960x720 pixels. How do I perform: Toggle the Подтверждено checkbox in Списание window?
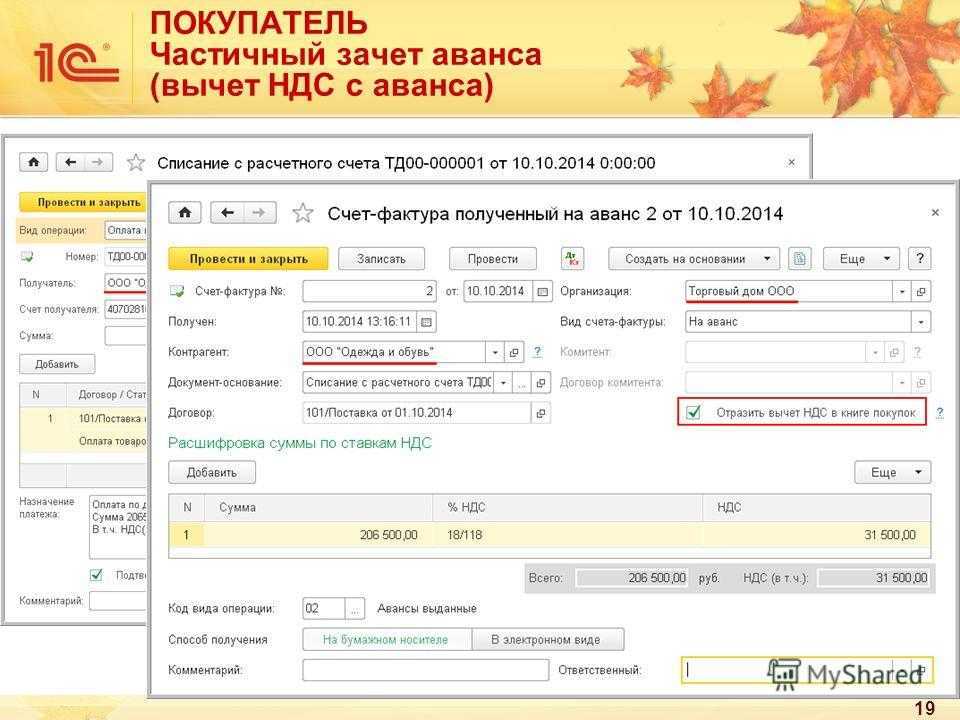tap(96, 575)
